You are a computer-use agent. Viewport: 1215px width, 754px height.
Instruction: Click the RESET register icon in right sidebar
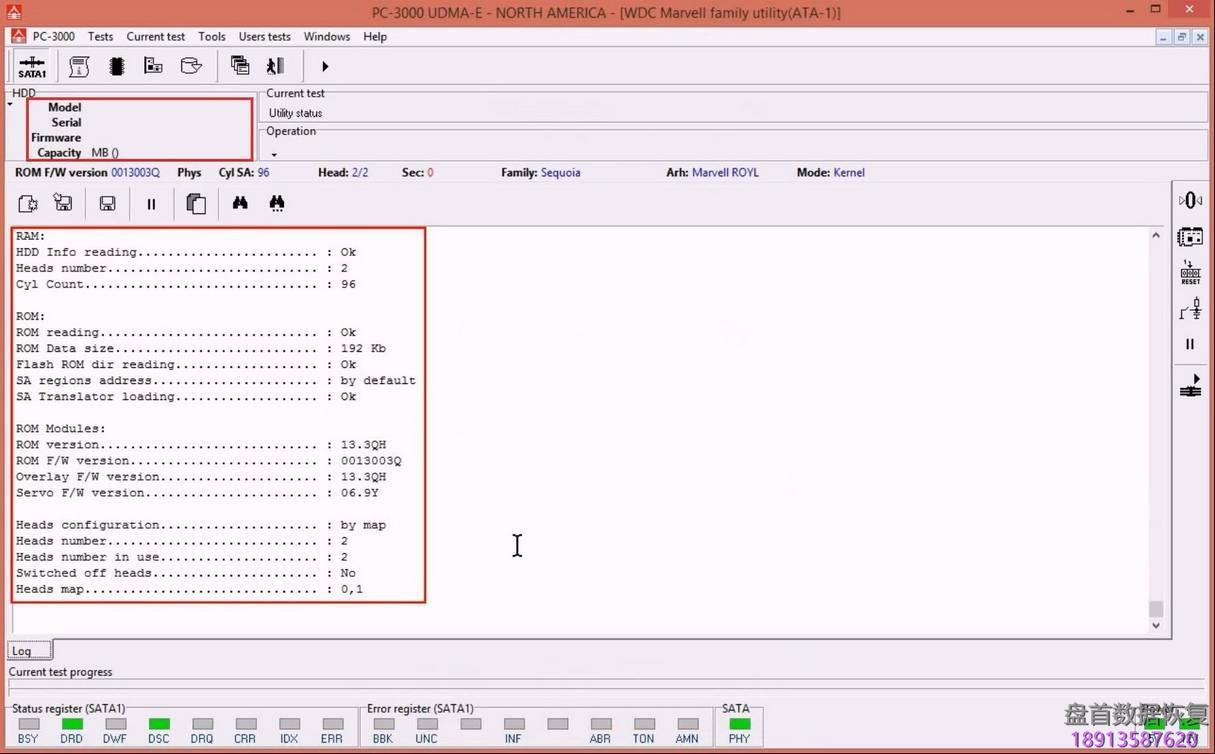1190,271
